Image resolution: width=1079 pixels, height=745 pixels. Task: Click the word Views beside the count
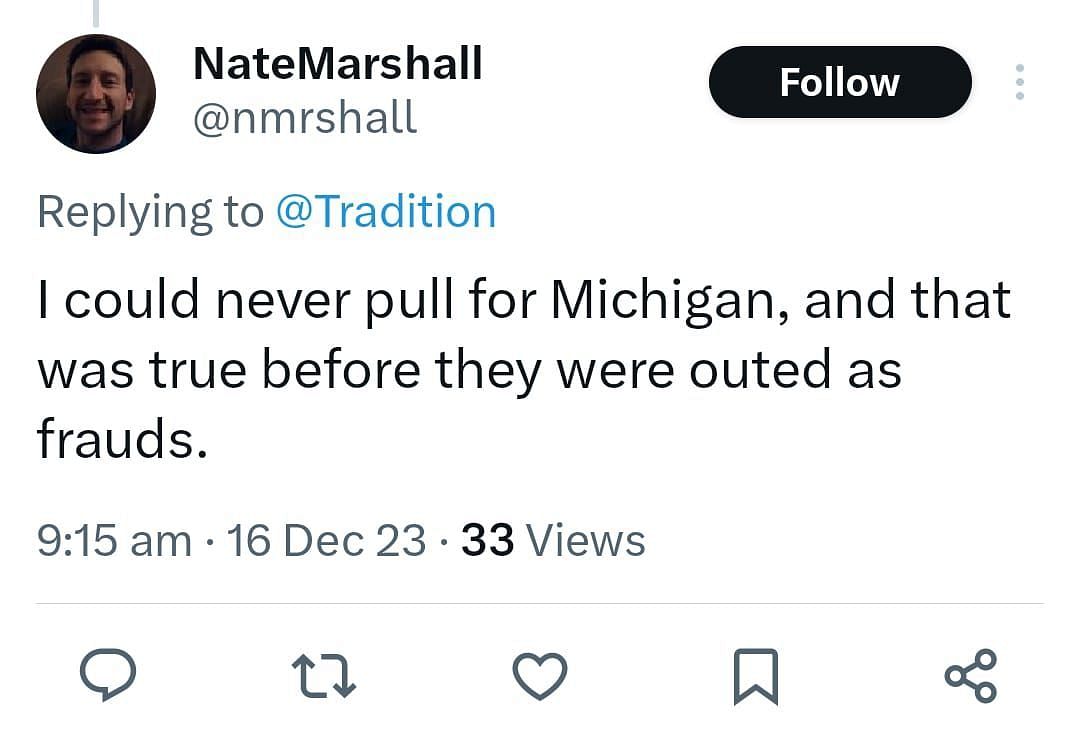[x=585, y=541]
